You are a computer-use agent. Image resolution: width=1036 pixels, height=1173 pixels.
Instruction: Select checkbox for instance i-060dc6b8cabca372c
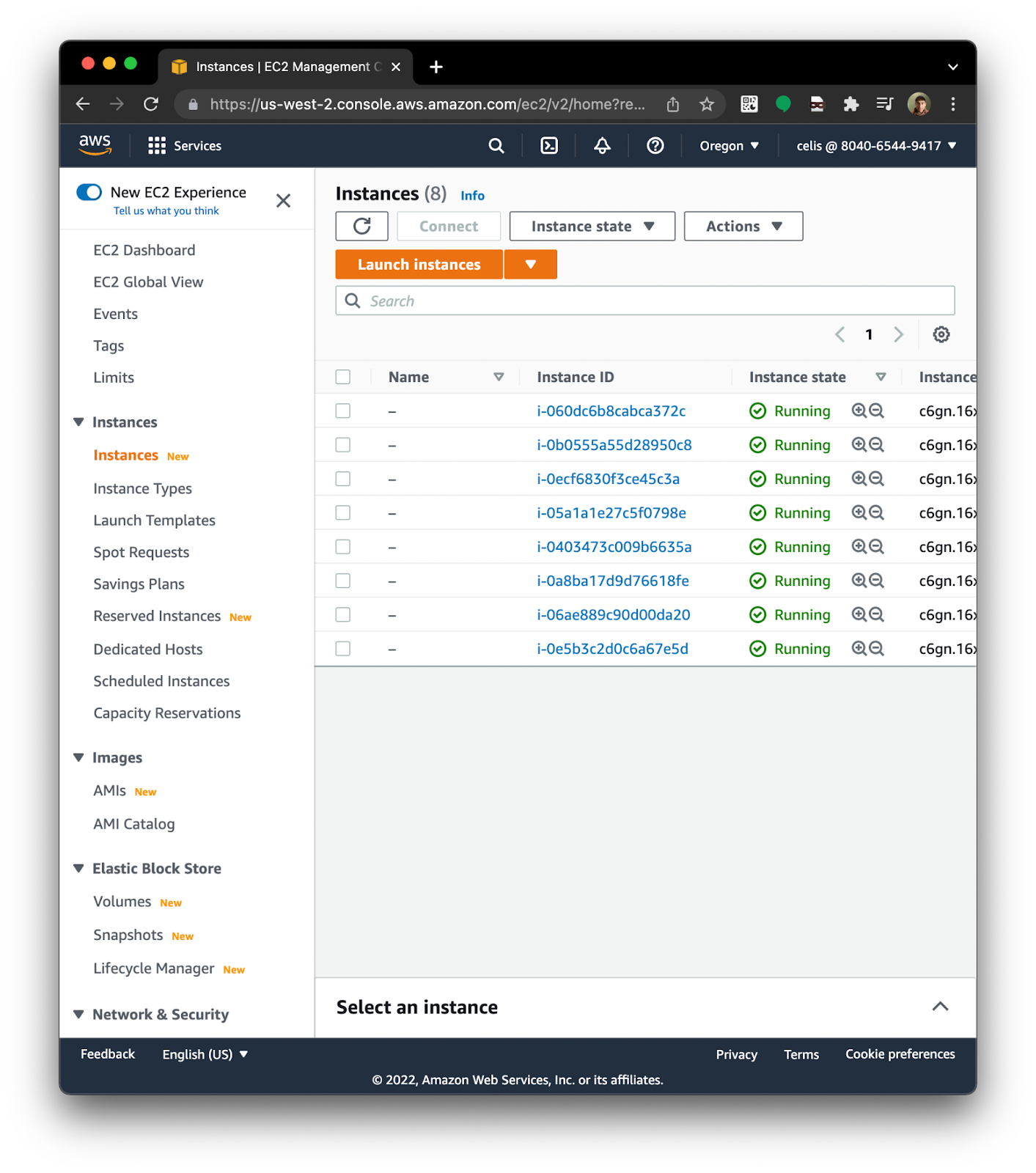click(x=343, y=411)
